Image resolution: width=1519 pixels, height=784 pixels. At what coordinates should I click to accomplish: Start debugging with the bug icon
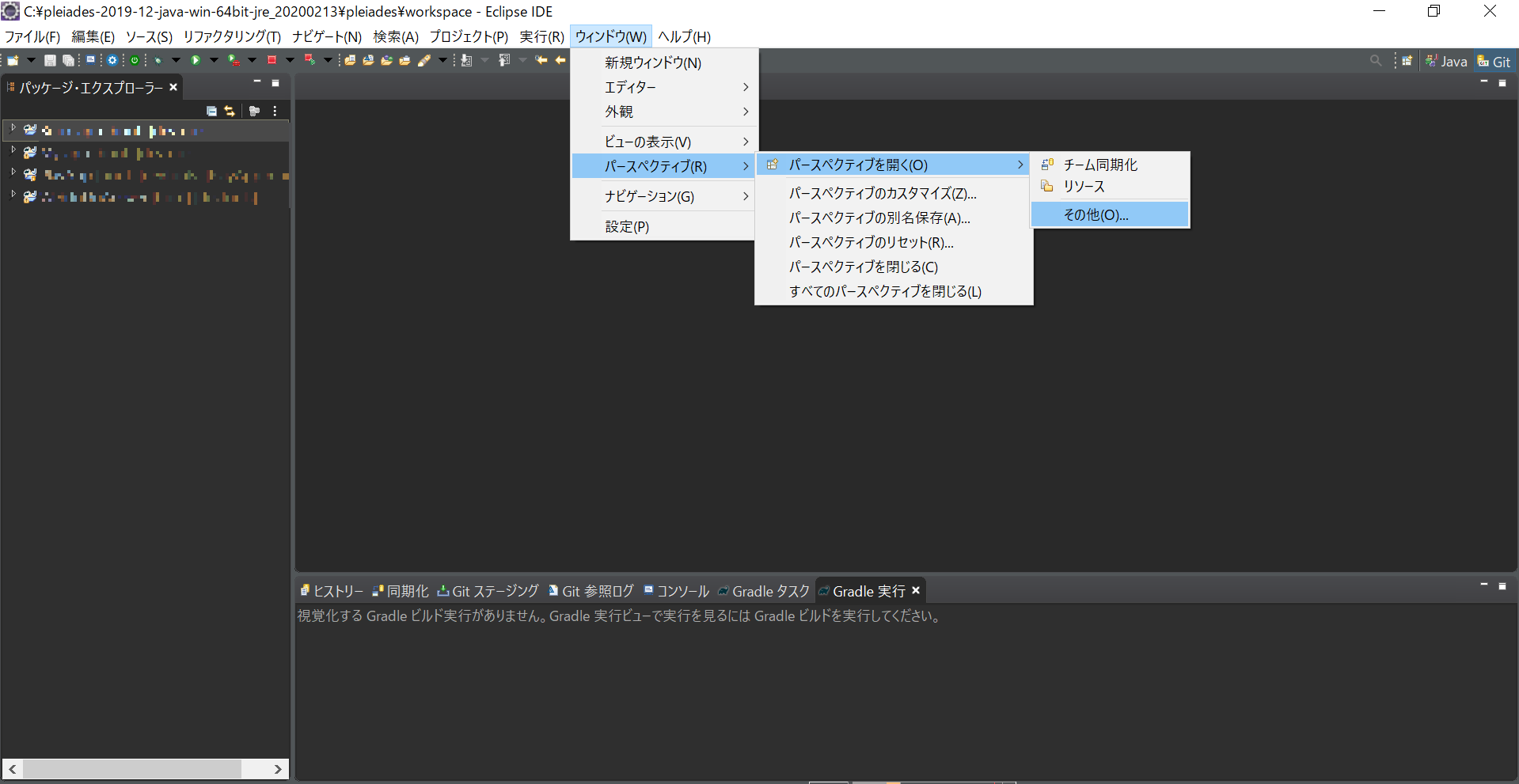tap(158, 60)
